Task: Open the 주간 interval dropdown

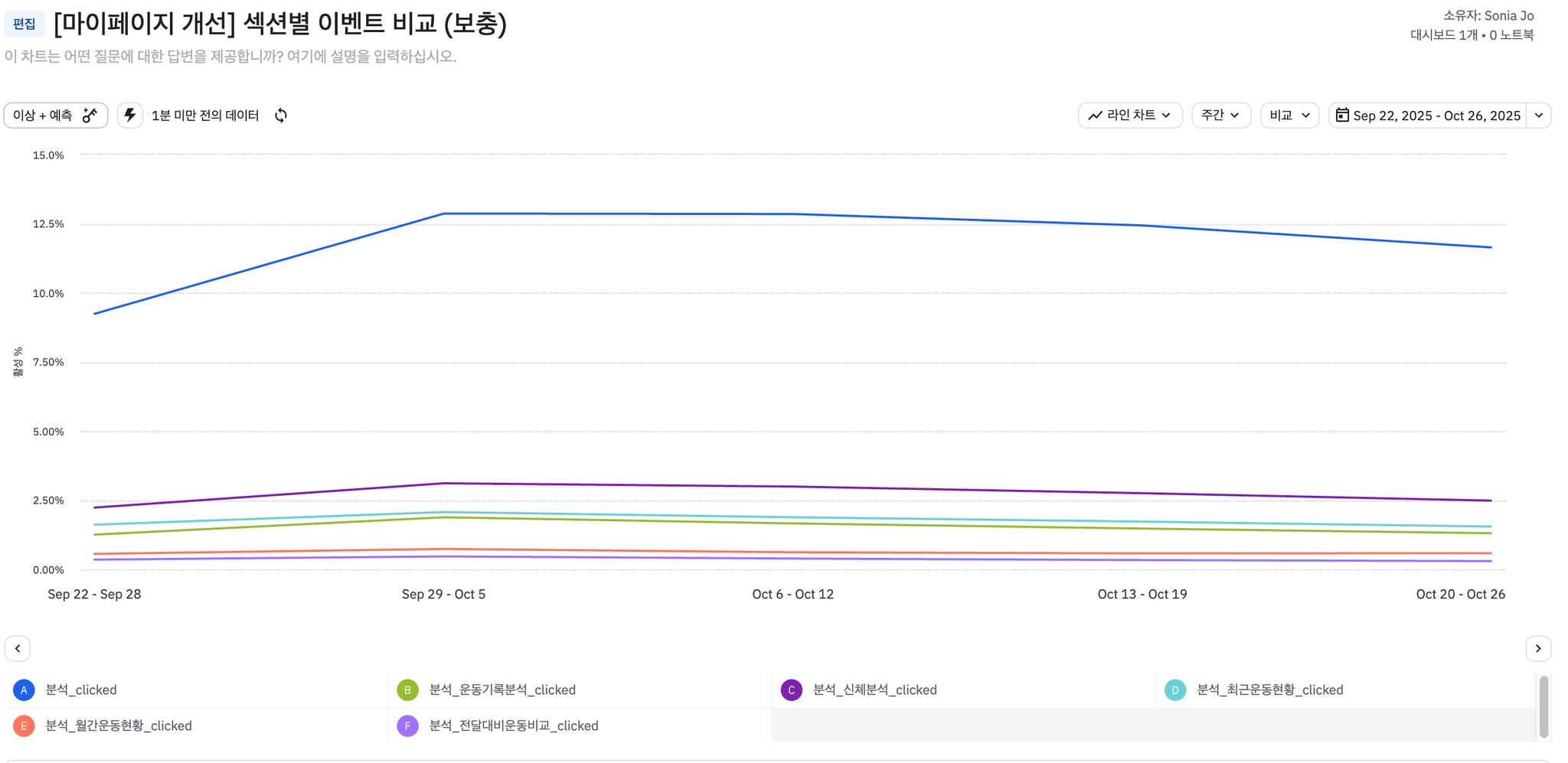Action: tap(1220, 116)
